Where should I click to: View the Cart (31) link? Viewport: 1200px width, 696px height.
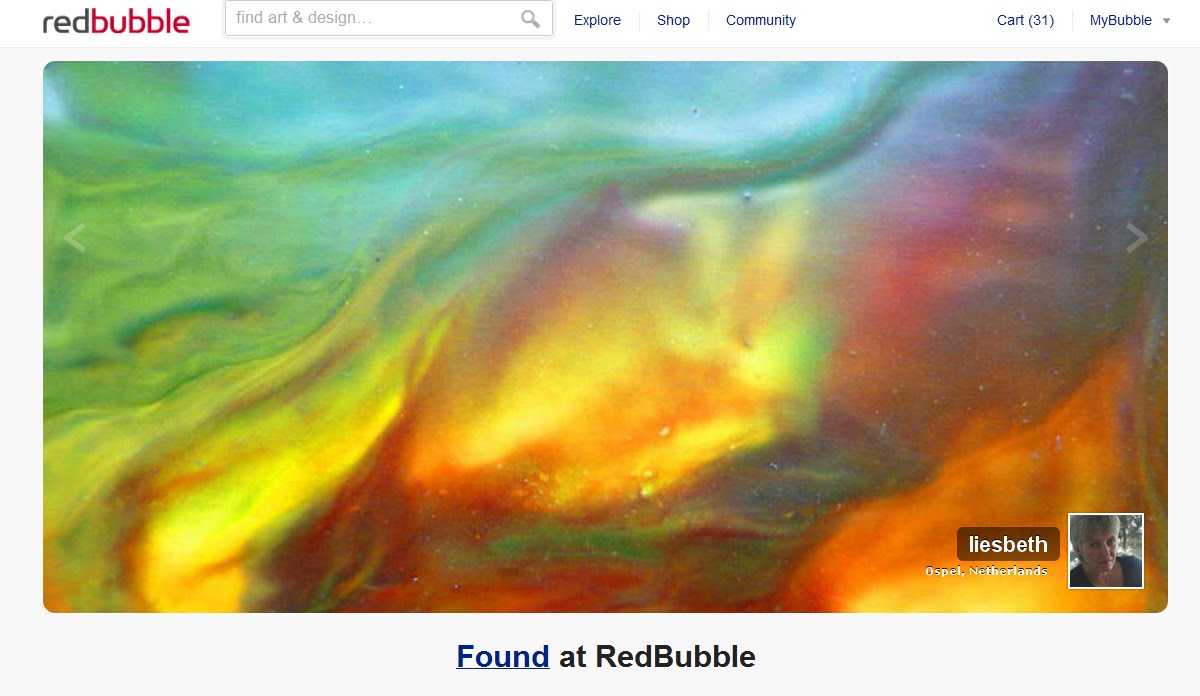point(1025,20)
